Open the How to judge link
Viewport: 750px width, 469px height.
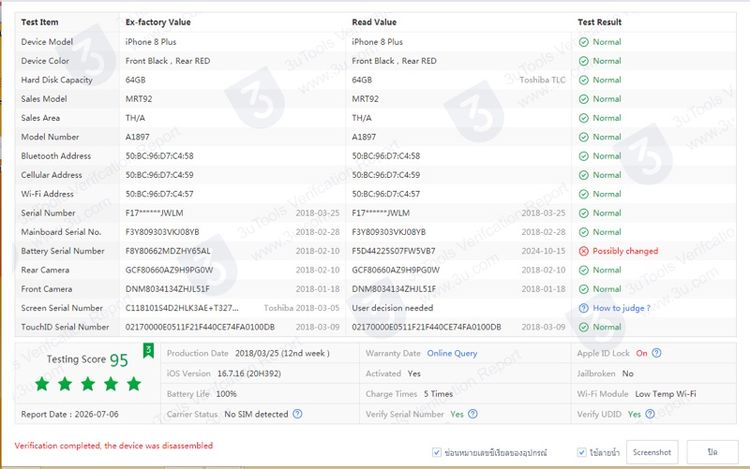pos(621,308)
